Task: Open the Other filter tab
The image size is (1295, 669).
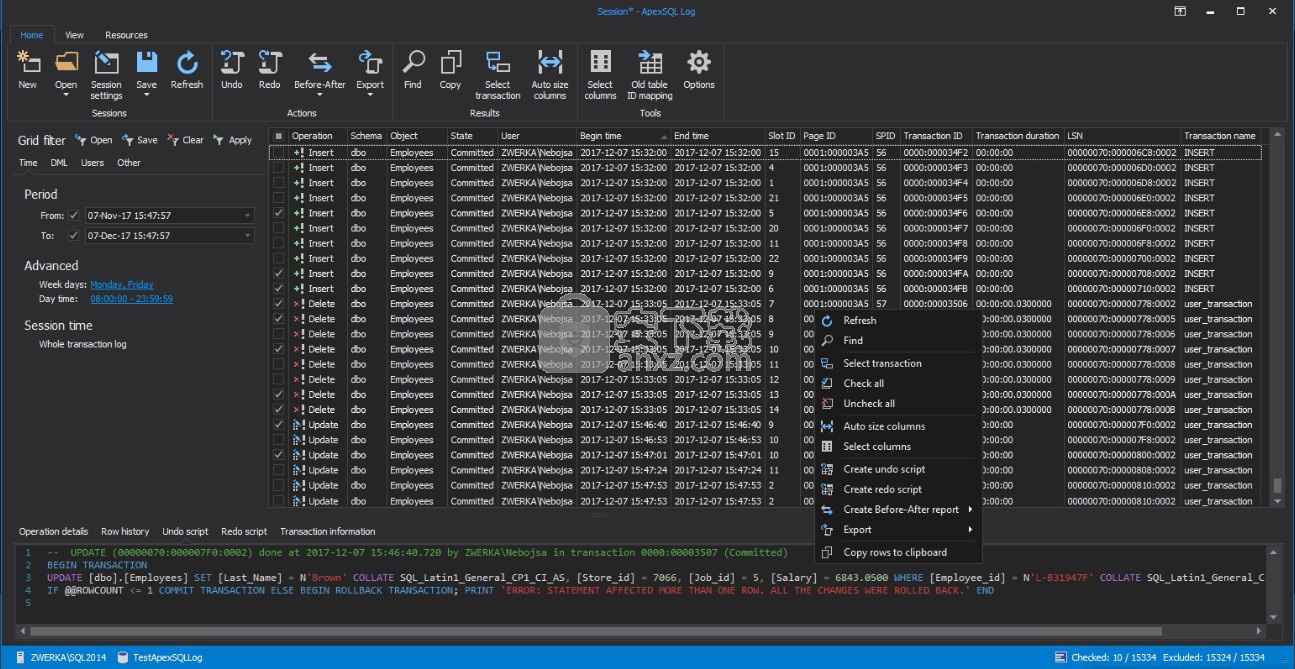Action: click(129, 163)
